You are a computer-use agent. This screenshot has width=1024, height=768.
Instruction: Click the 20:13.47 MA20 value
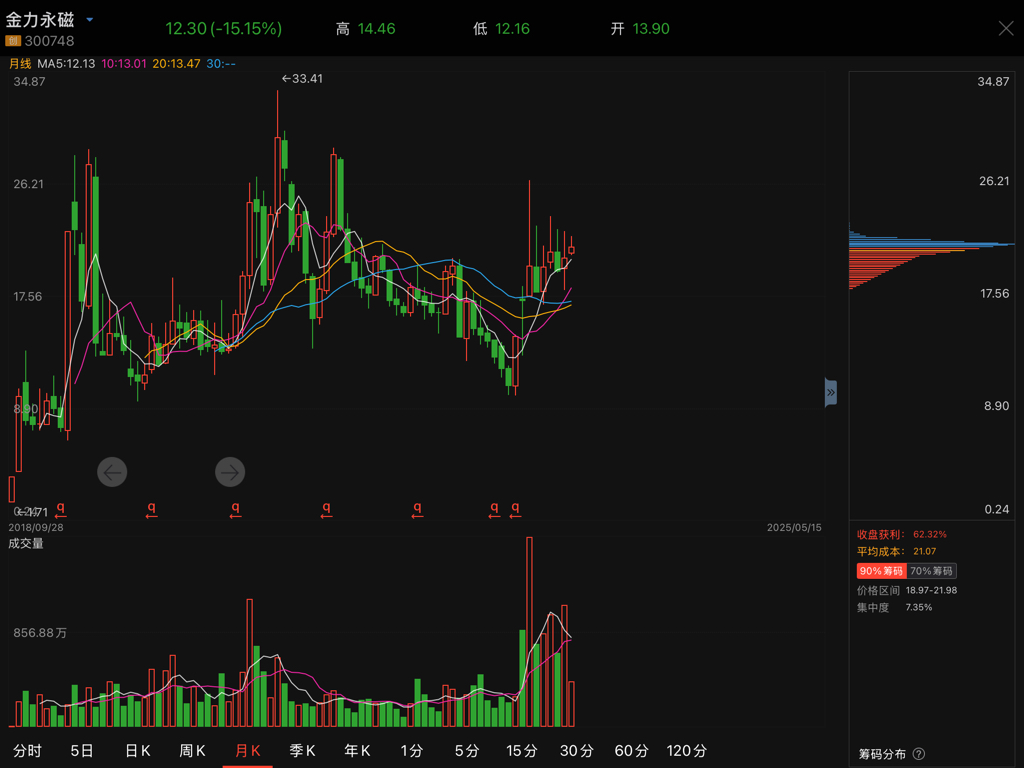pyautogui.click(x=176, y=63)
